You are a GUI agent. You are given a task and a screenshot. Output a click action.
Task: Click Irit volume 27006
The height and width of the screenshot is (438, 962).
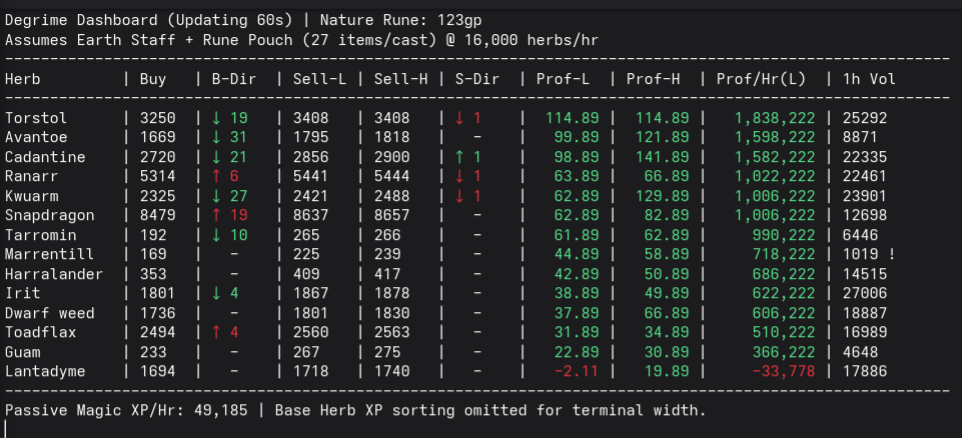865,294
